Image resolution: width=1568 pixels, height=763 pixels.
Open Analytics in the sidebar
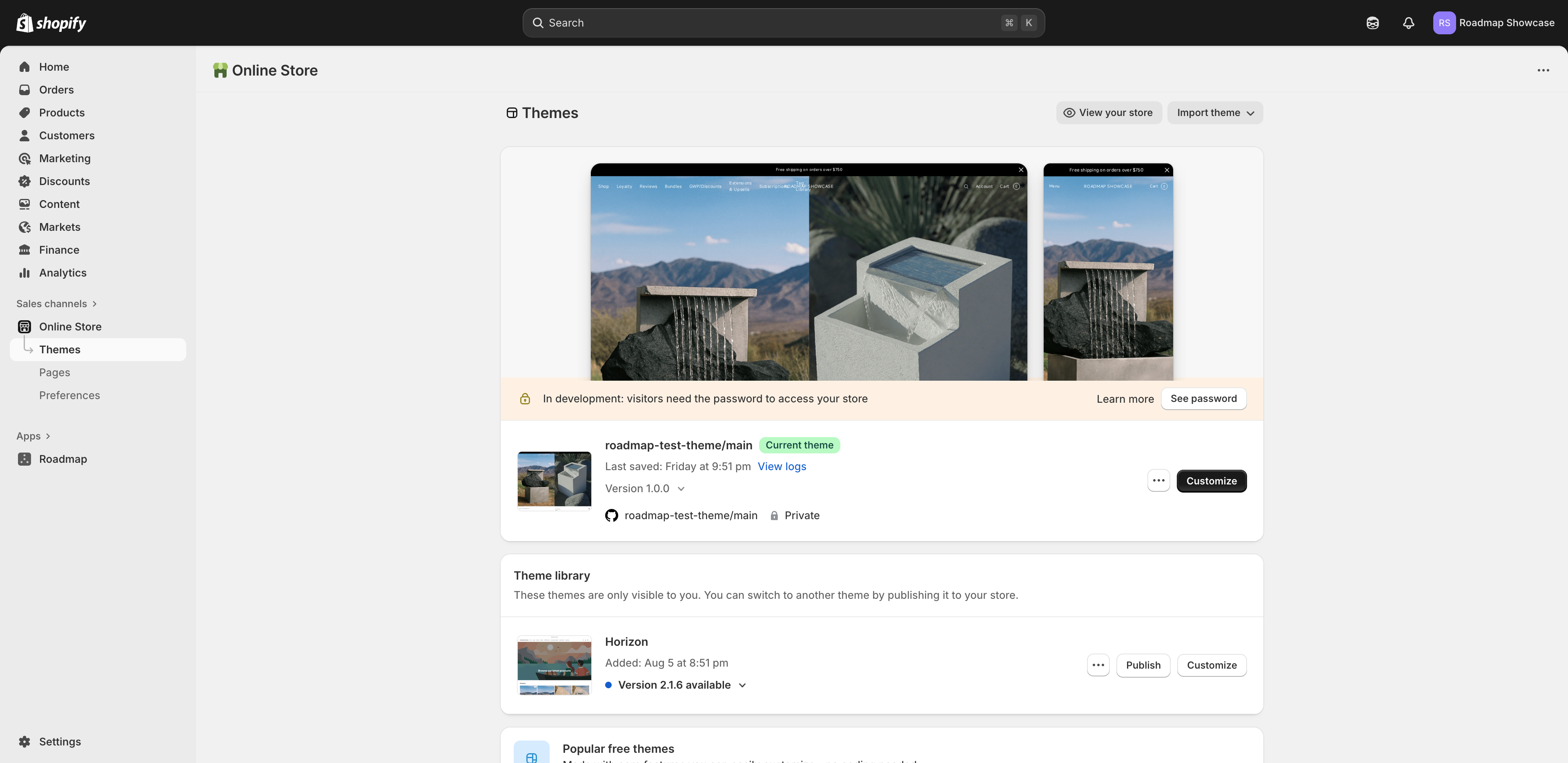(x=63, y=273)
